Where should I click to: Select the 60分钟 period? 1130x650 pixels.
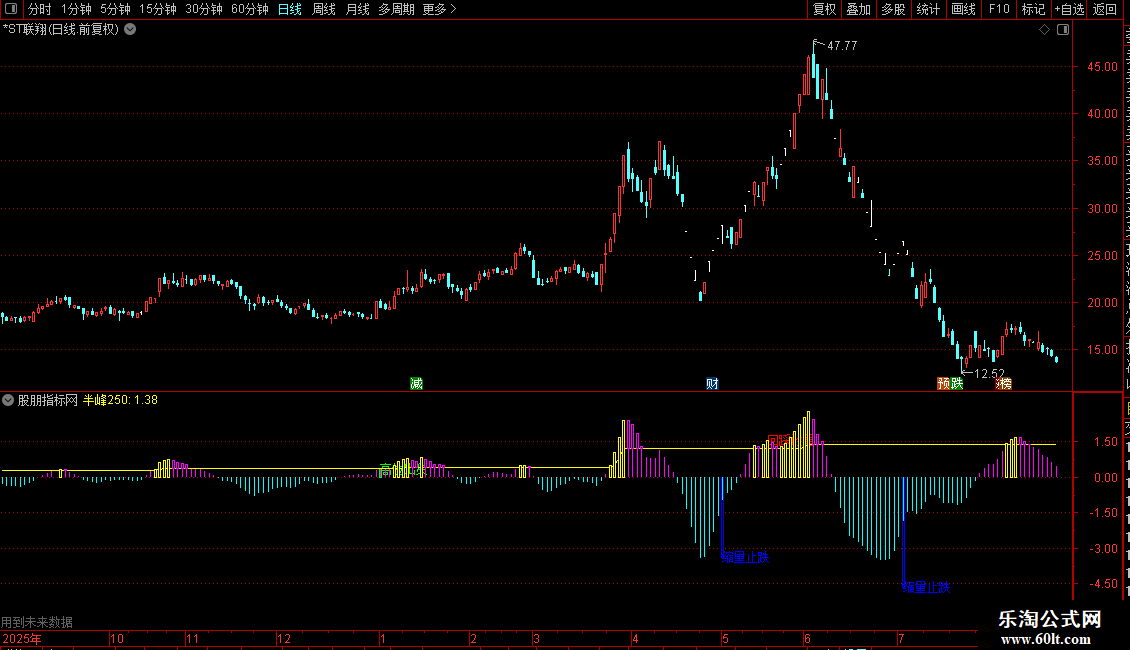(x=250, y=9)
